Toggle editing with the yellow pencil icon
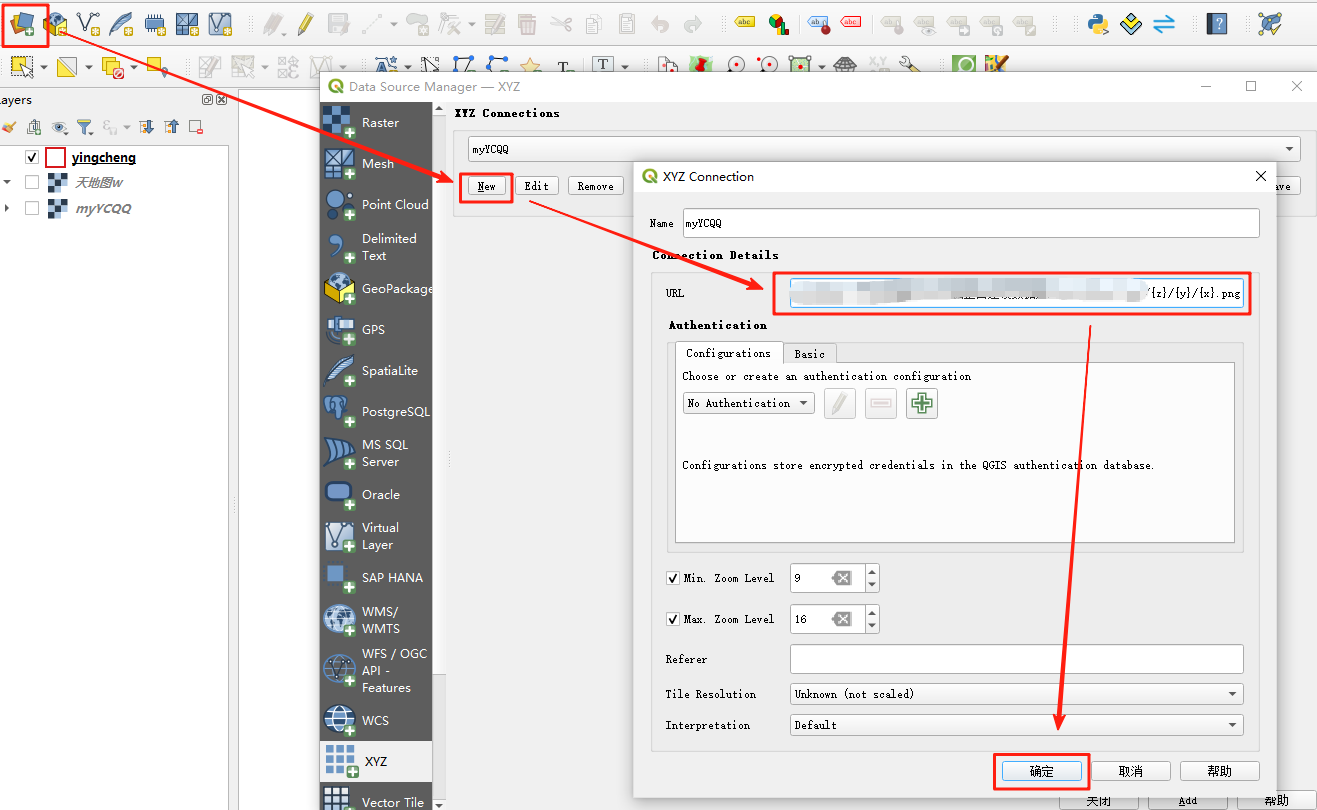The height and width of the screenshot is (810, 1317). pyautogui.click(x=305, y=23)
